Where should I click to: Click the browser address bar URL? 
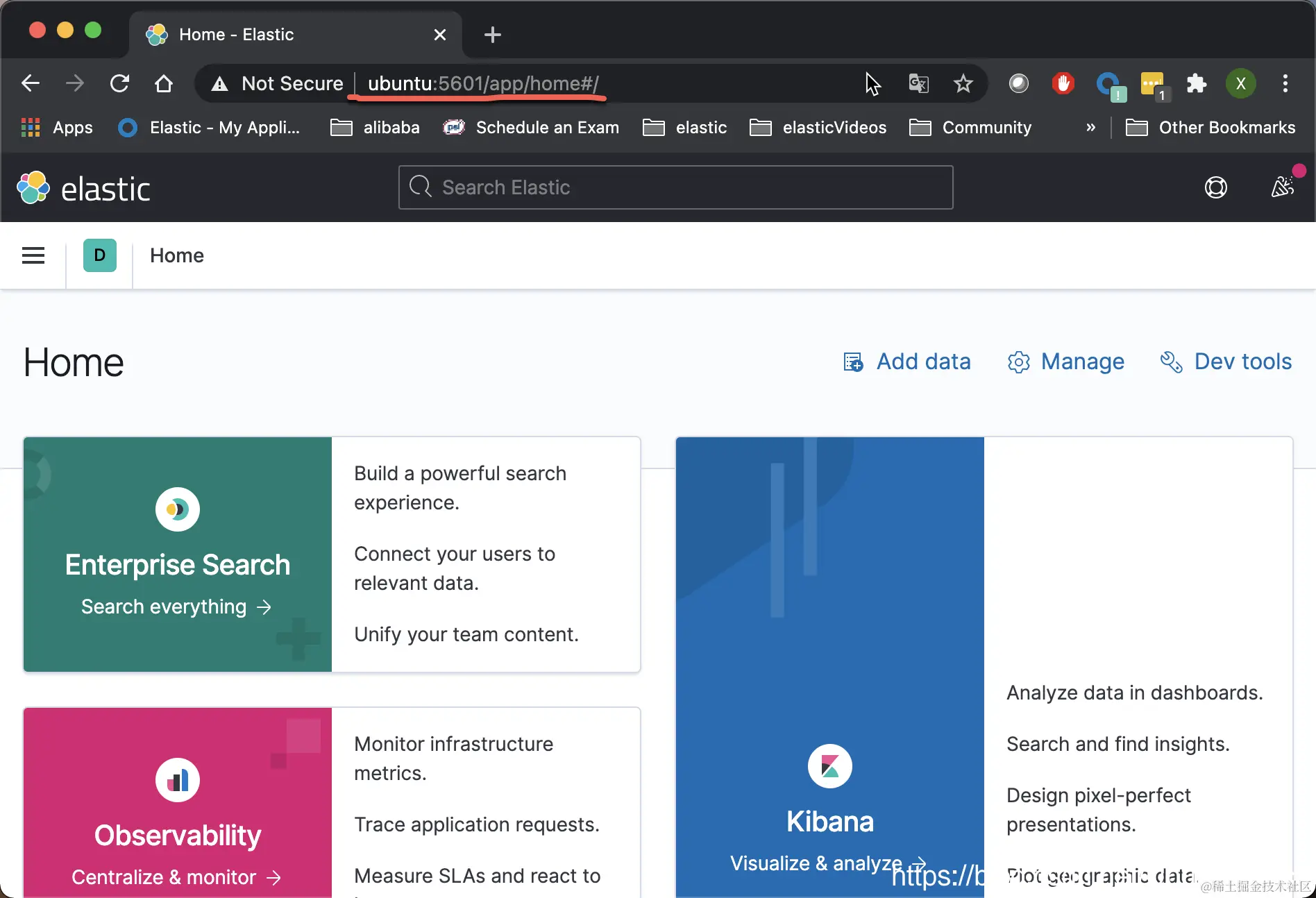[x=483, y=83]
